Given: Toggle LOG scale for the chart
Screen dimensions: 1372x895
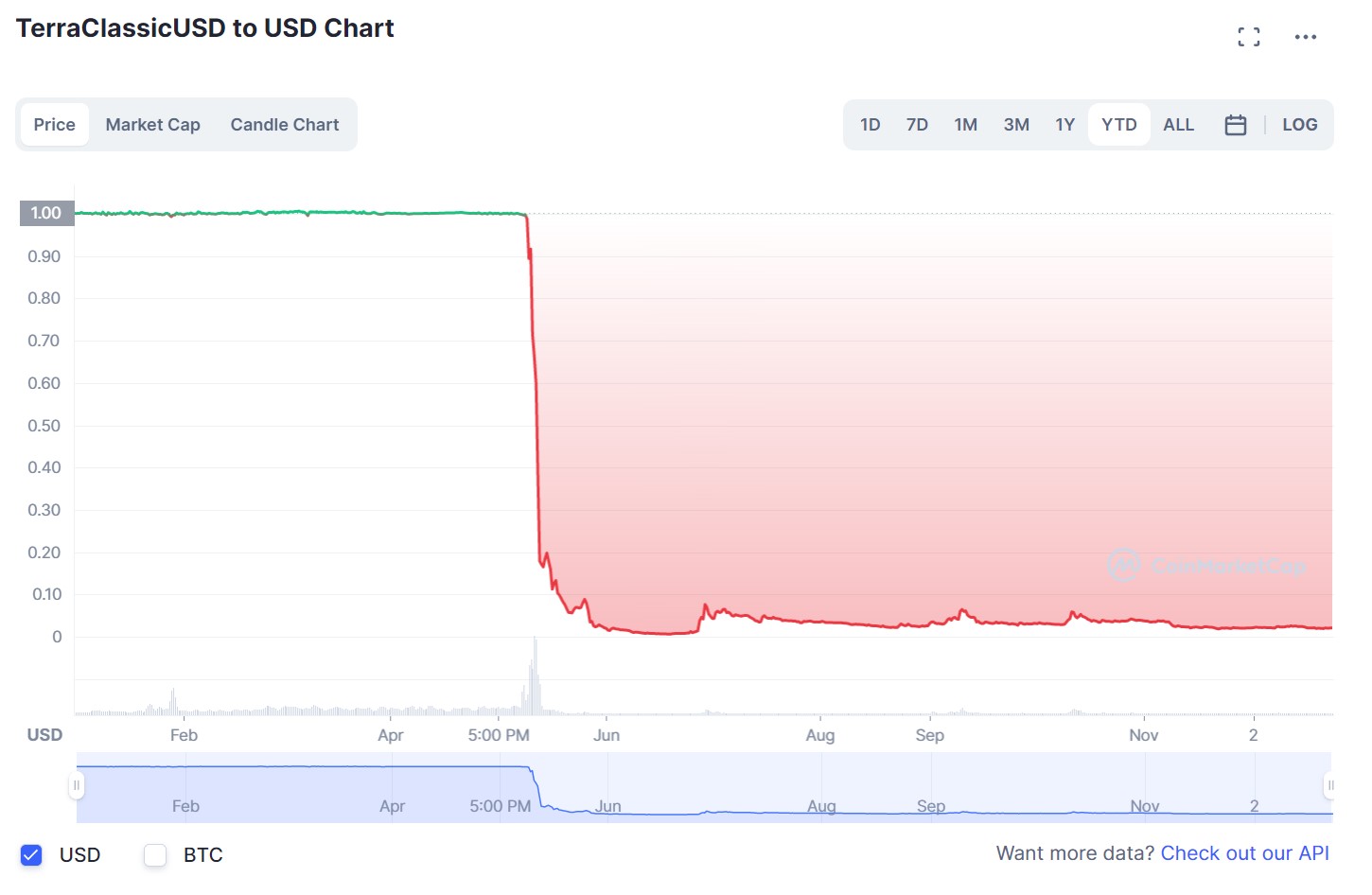Looking at the screenshot, I should point(1299,124).
